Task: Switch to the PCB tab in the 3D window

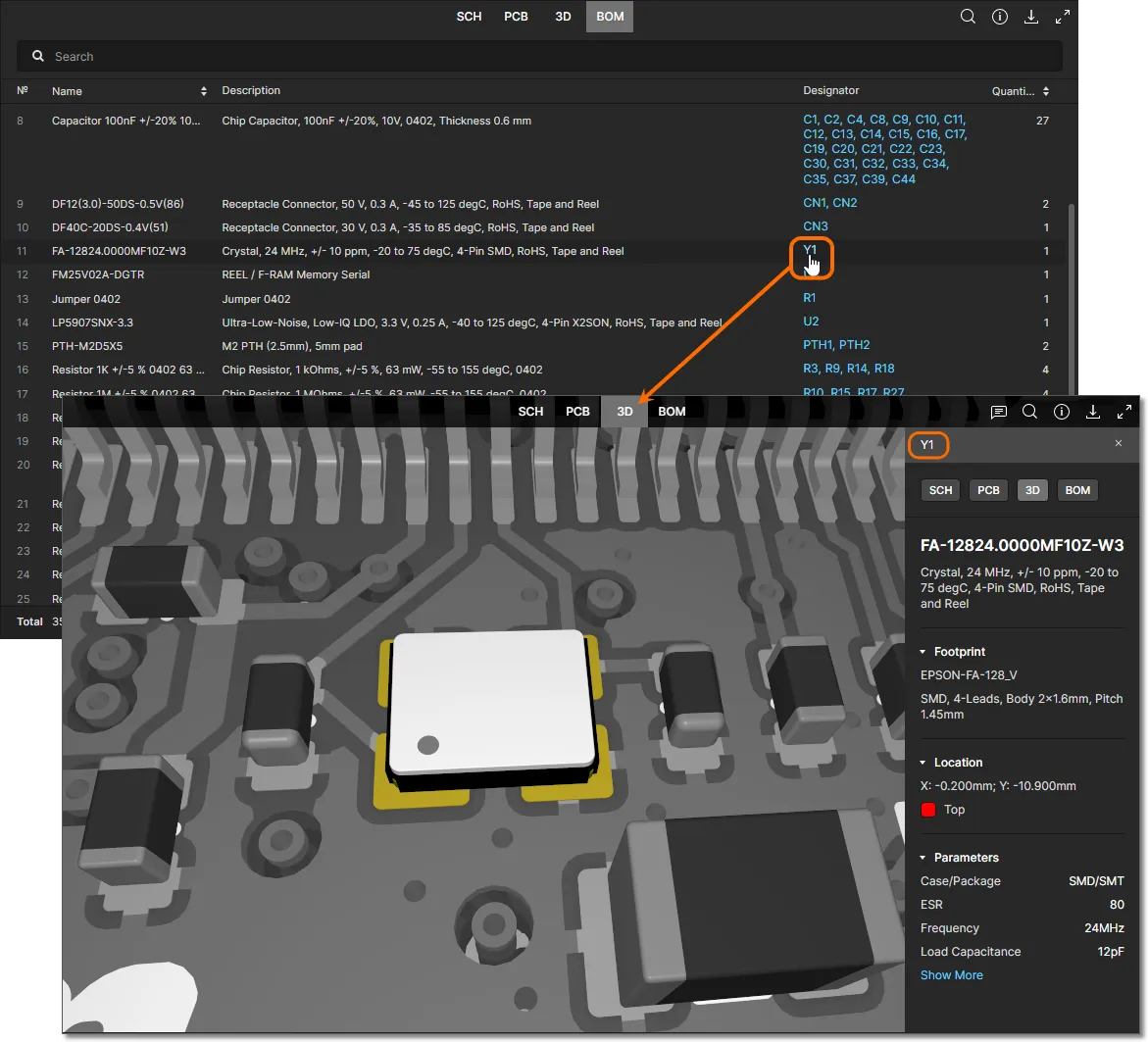Action: (x=577, y=412)
